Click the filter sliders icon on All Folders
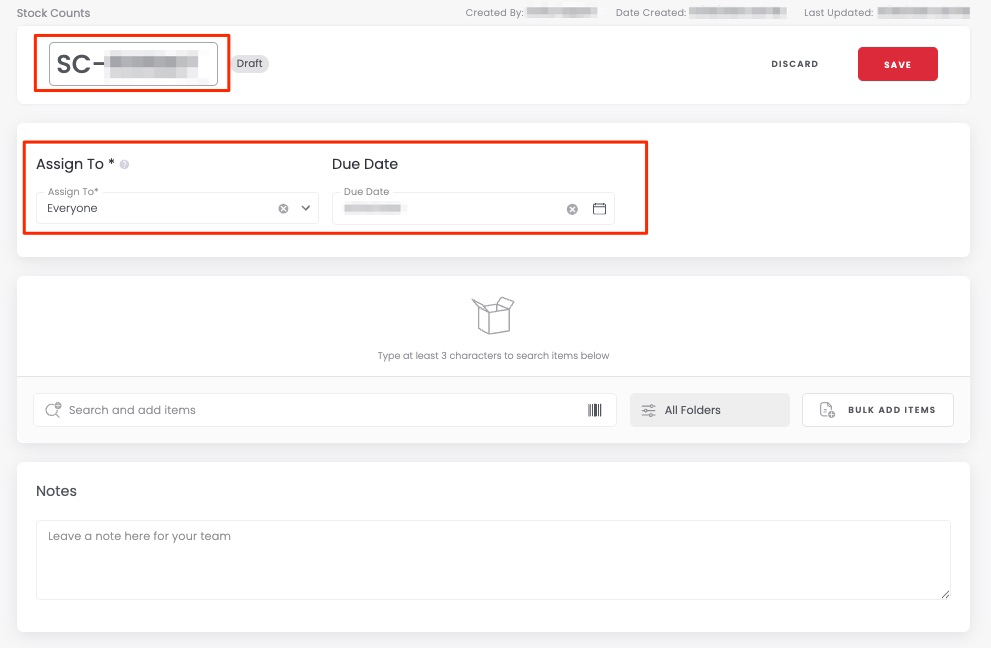The height and width of the screenshot is (648, 991). [x=649, y=410]
